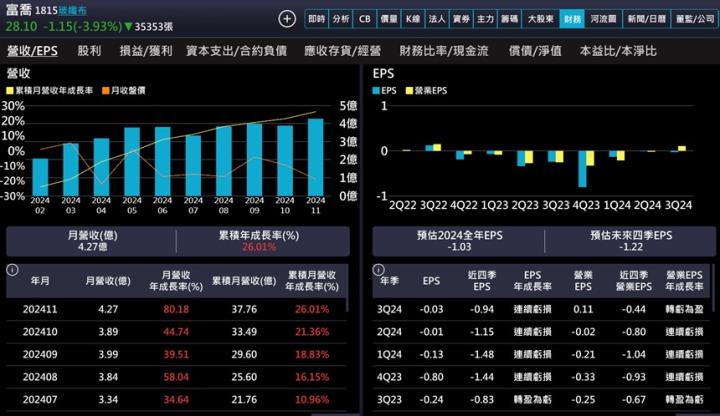
Task: Select 應收存貨/經營 sub-tab
Action: 343,51
